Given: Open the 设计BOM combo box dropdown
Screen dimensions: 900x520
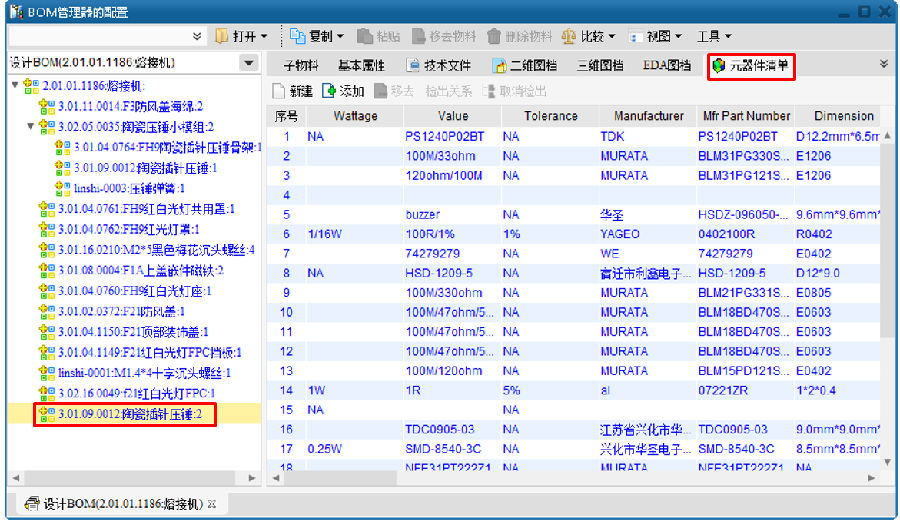Looking at the screenshot, I should coord(248,63).
